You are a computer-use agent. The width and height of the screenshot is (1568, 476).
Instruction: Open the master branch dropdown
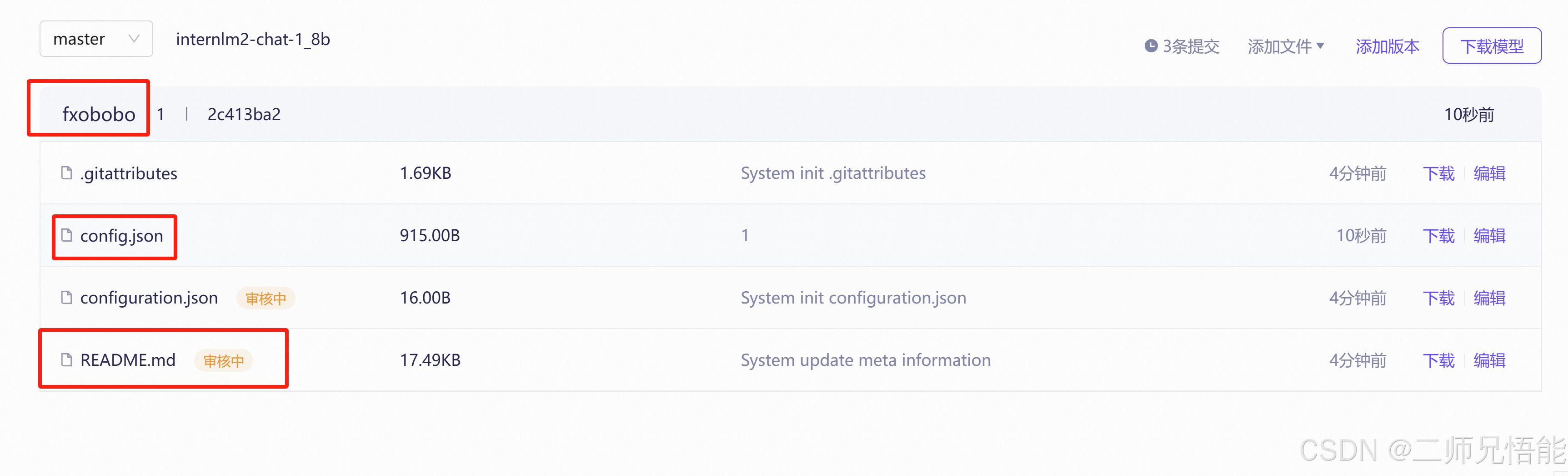pyautogui.click(x=96, y=39)
